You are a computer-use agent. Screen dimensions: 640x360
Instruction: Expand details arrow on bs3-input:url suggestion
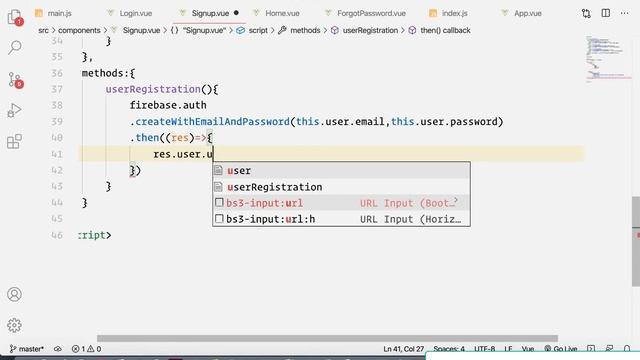456,200
